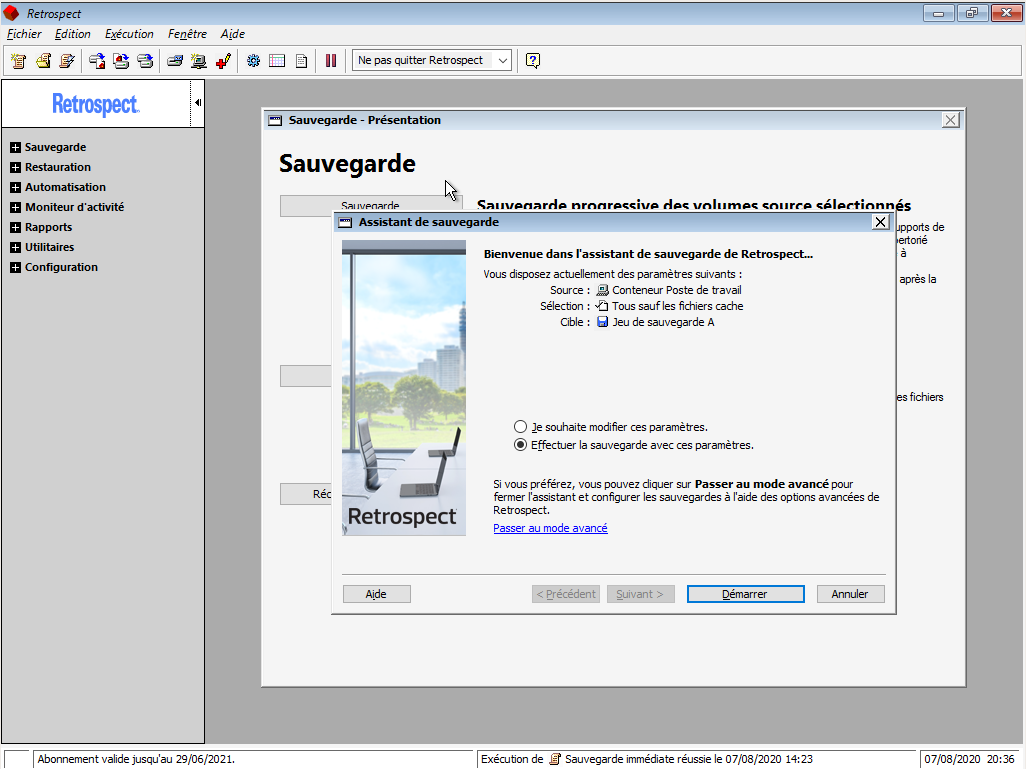The width and height of the screenshot is (1026, 769).
Task: Follow the 'Passer au mode avancé' link
Action: click(550, 528)
